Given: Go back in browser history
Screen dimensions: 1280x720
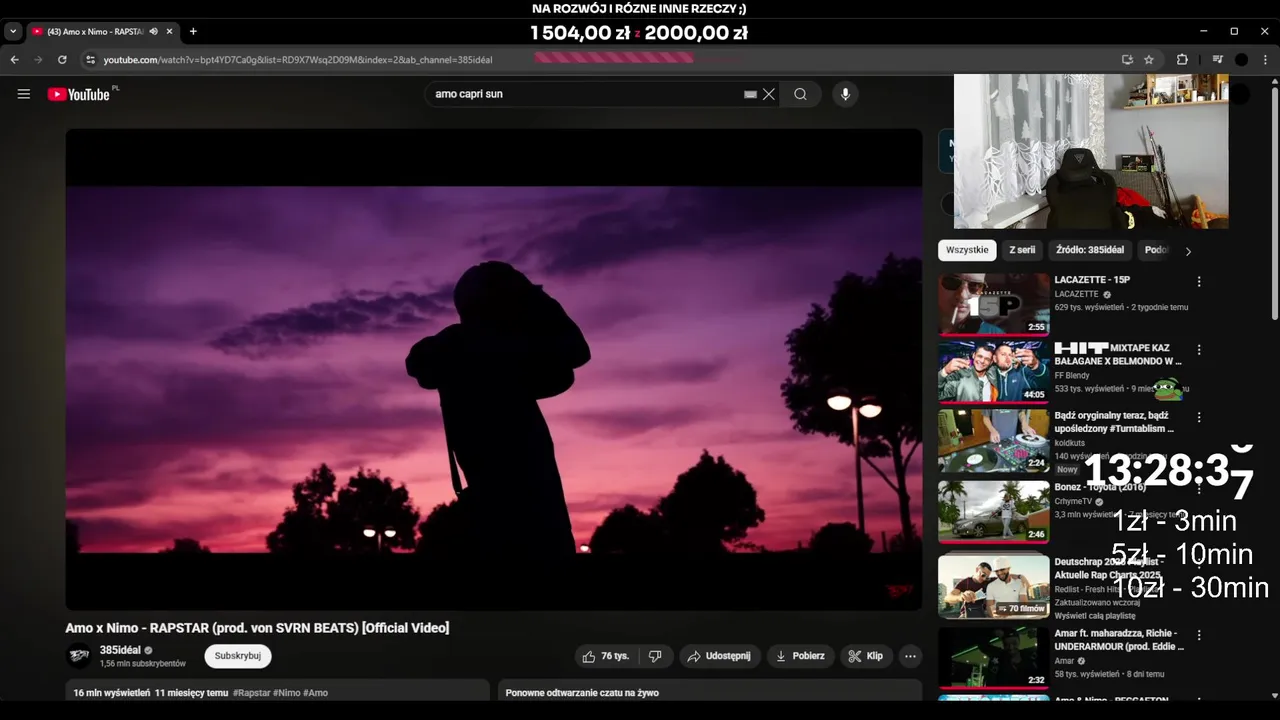Looking at the screenshot, I should [14, 60].
